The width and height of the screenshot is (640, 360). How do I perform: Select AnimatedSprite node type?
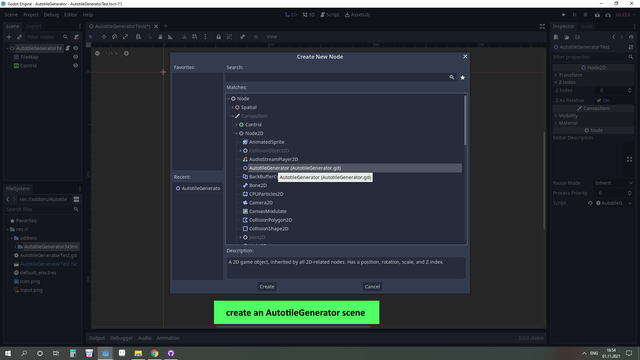(267, 142)
